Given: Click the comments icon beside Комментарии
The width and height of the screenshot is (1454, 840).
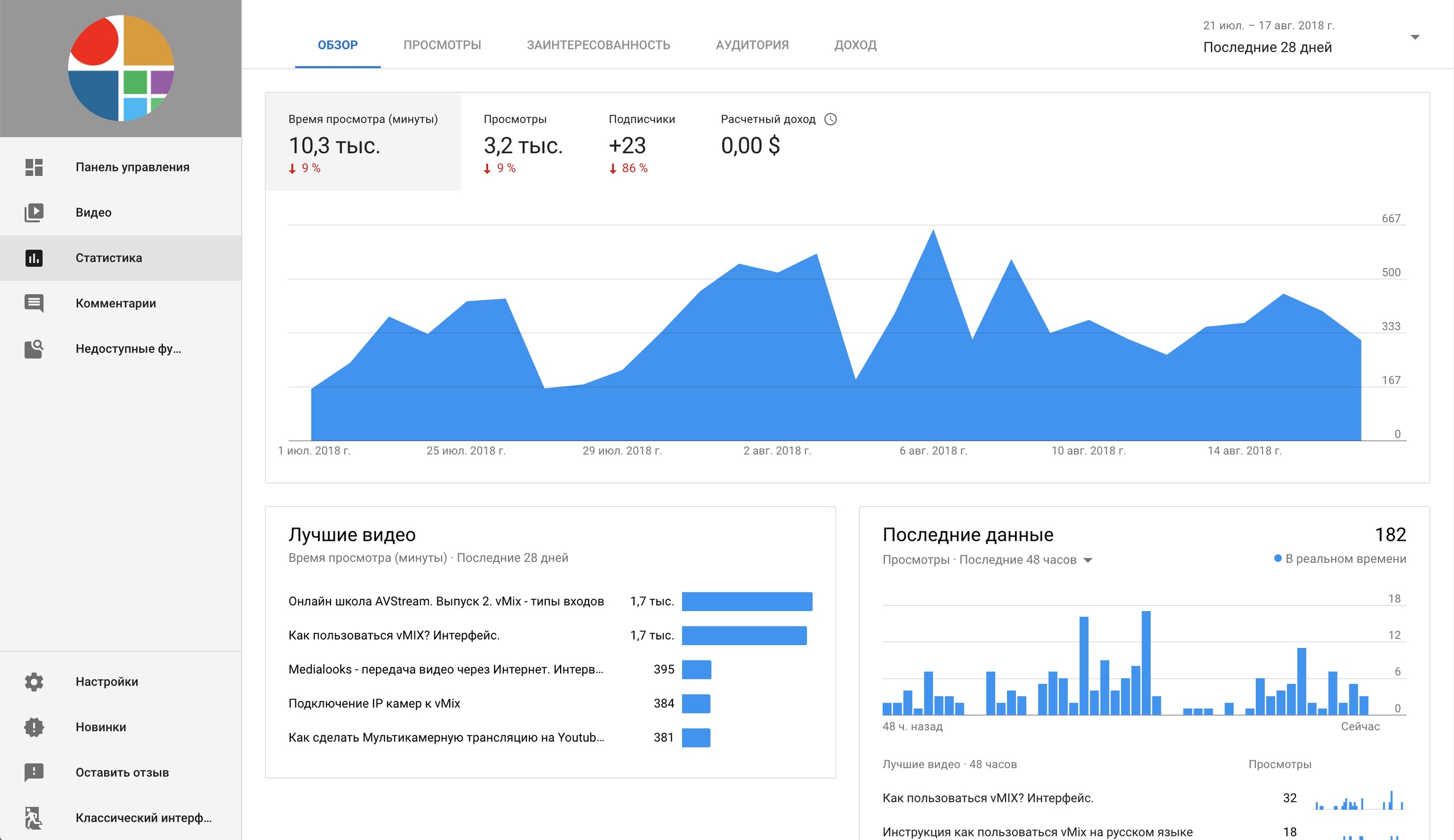Looking at the screenshot, I should click(x=34, y=303).
